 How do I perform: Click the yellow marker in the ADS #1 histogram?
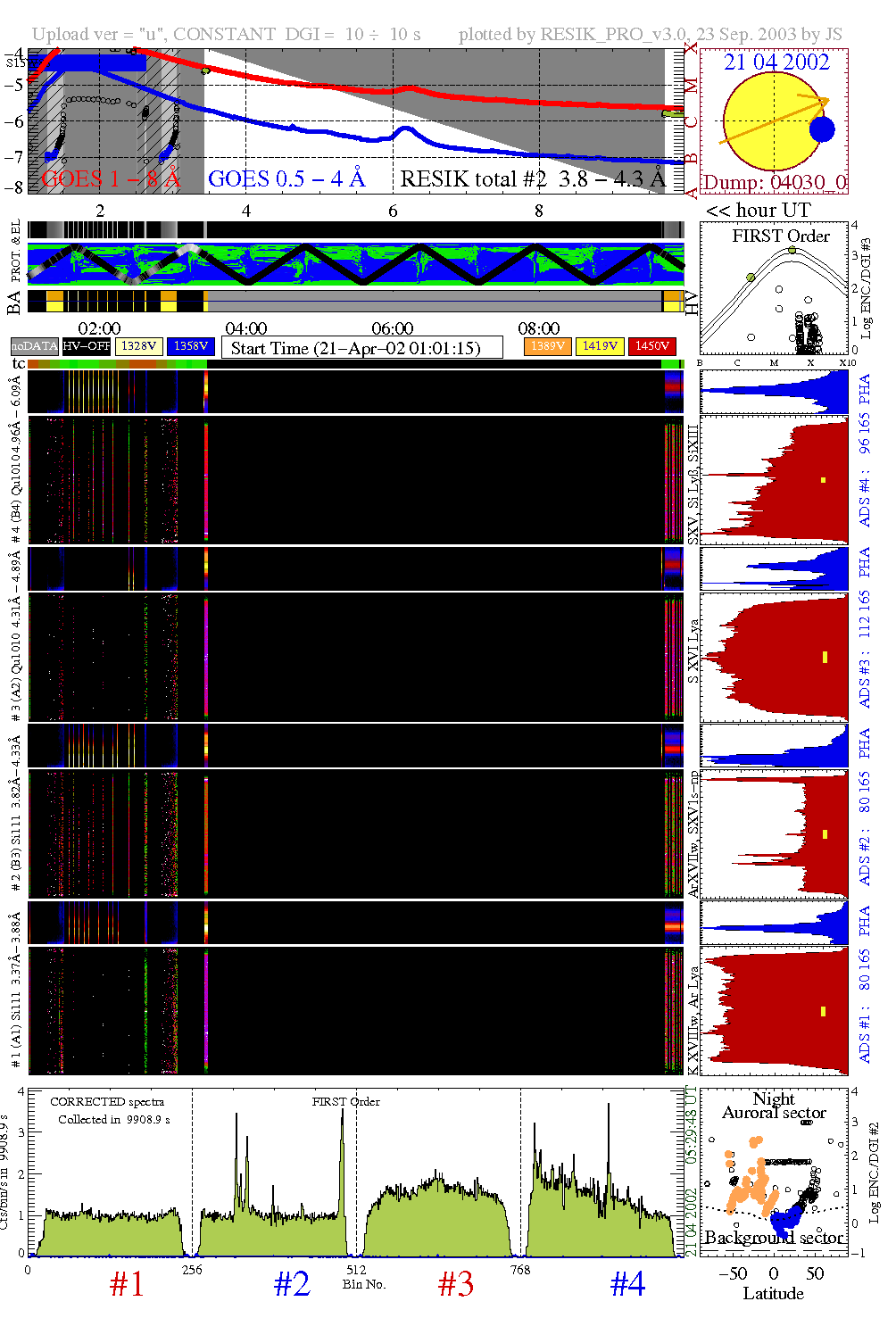(823, 1011)
